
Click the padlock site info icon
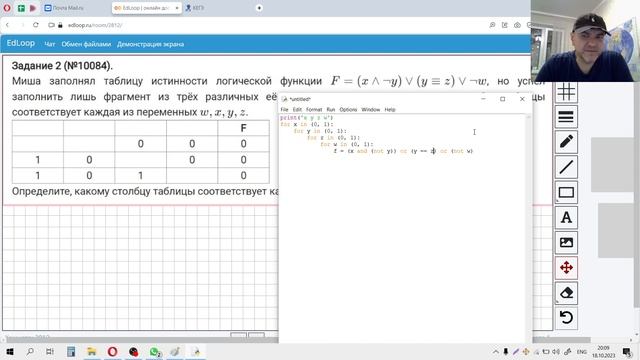(60, 25)
